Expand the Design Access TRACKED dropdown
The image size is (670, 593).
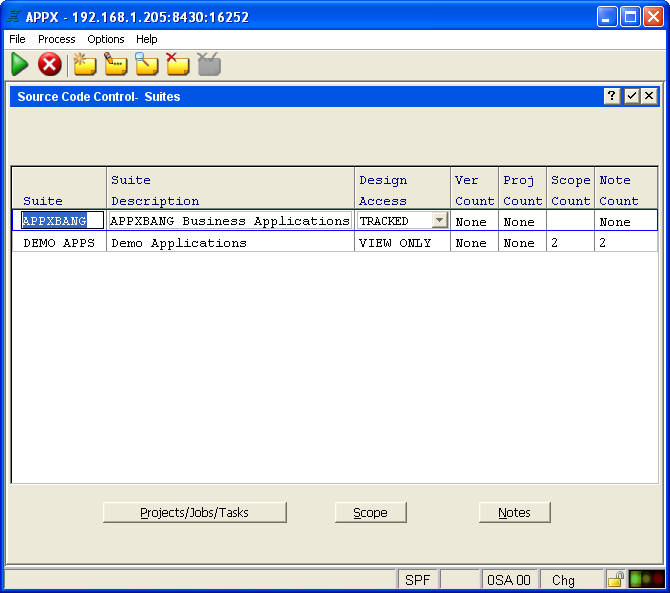pyautogui.click(x=439, y=221)
